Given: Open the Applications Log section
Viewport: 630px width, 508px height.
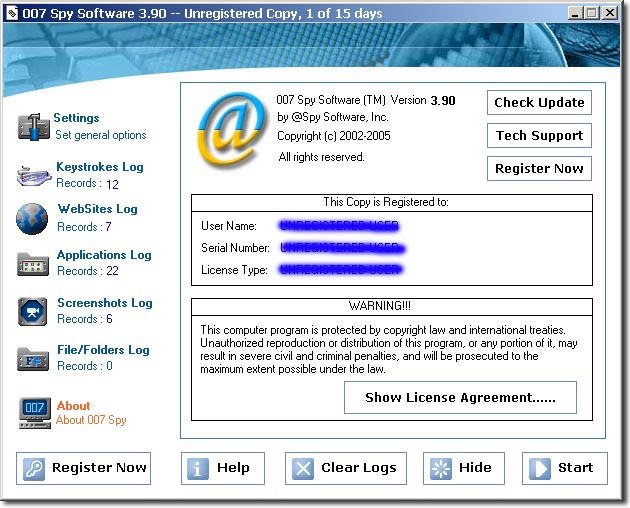Looking at the screenshot, I should [104, 255].
